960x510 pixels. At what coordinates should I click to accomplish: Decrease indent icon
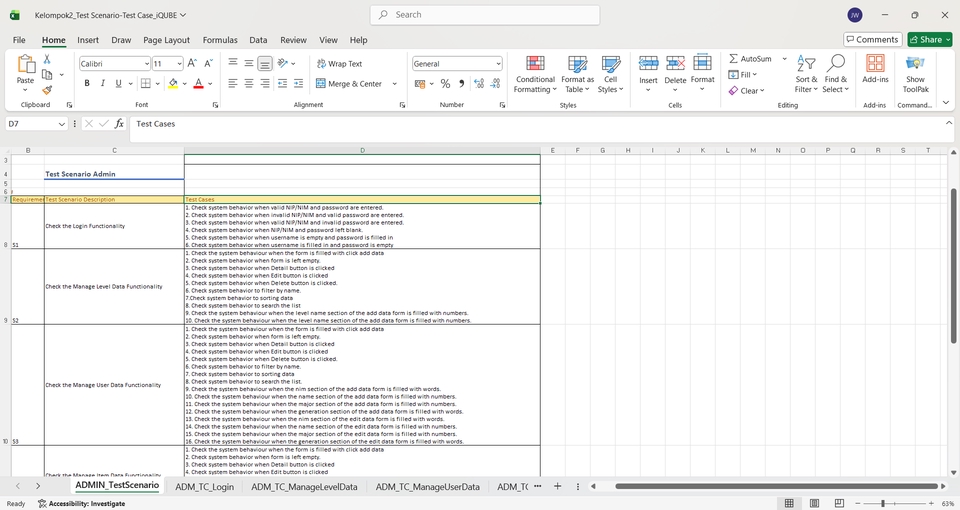tap(282, 83)
